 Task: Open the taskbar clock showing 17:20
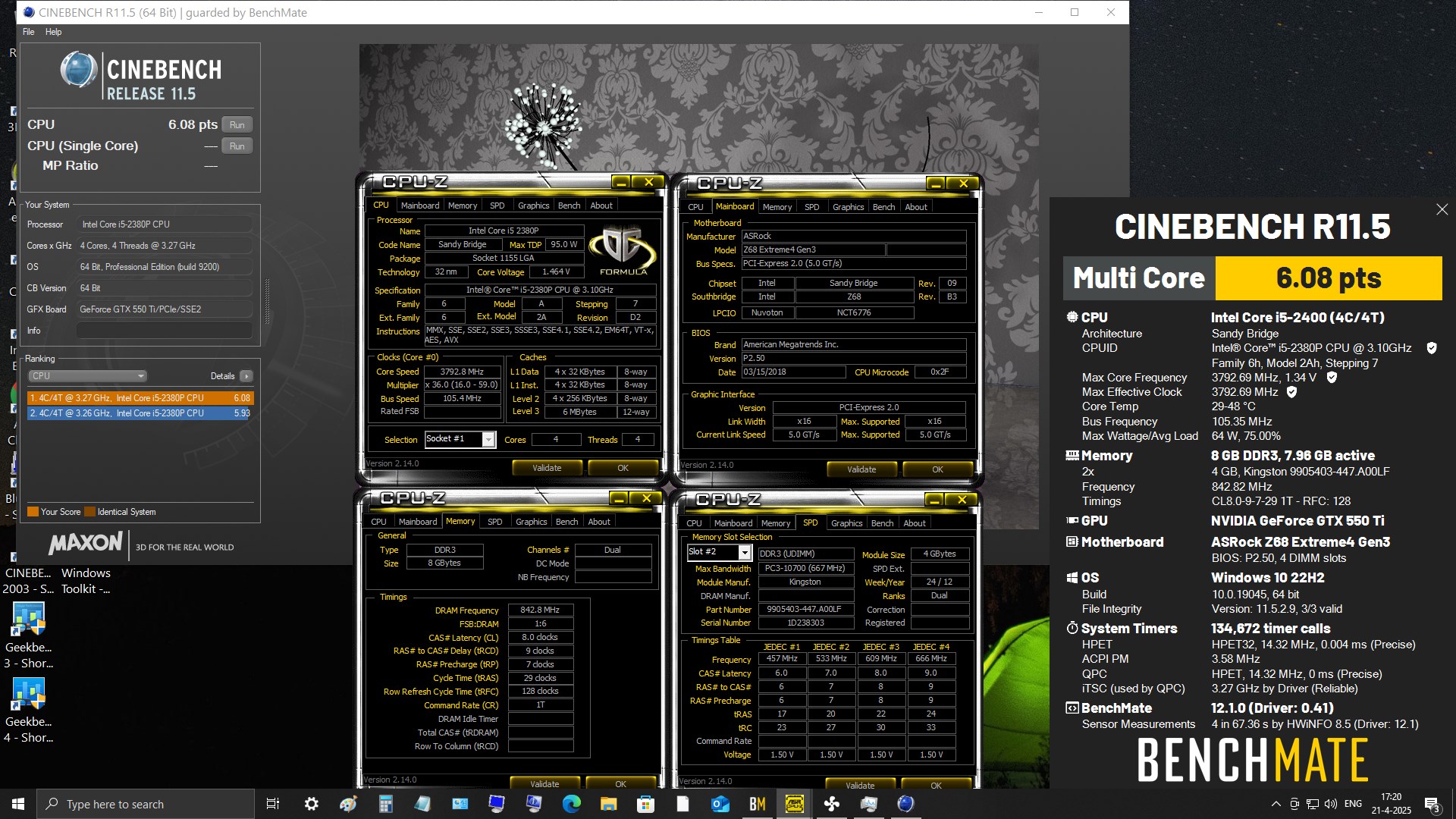click(x=1391, y=804)
